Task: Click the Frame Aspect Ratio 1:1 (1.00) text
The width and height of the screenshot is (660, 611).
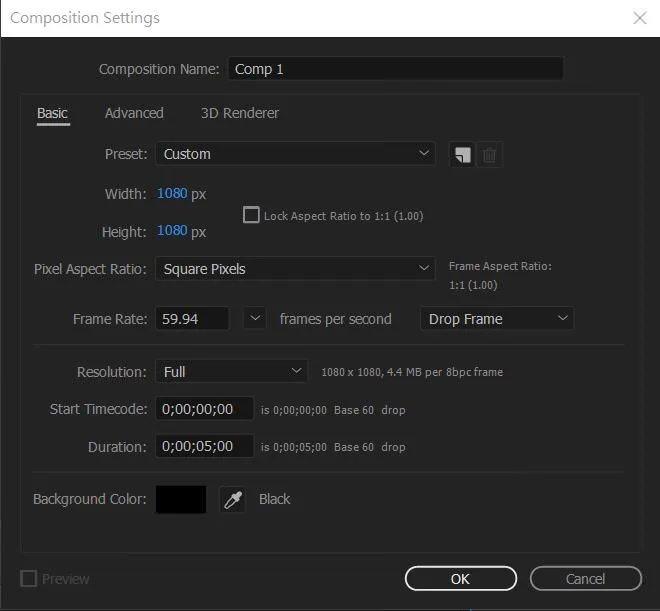Action: (x=473, y=285)
